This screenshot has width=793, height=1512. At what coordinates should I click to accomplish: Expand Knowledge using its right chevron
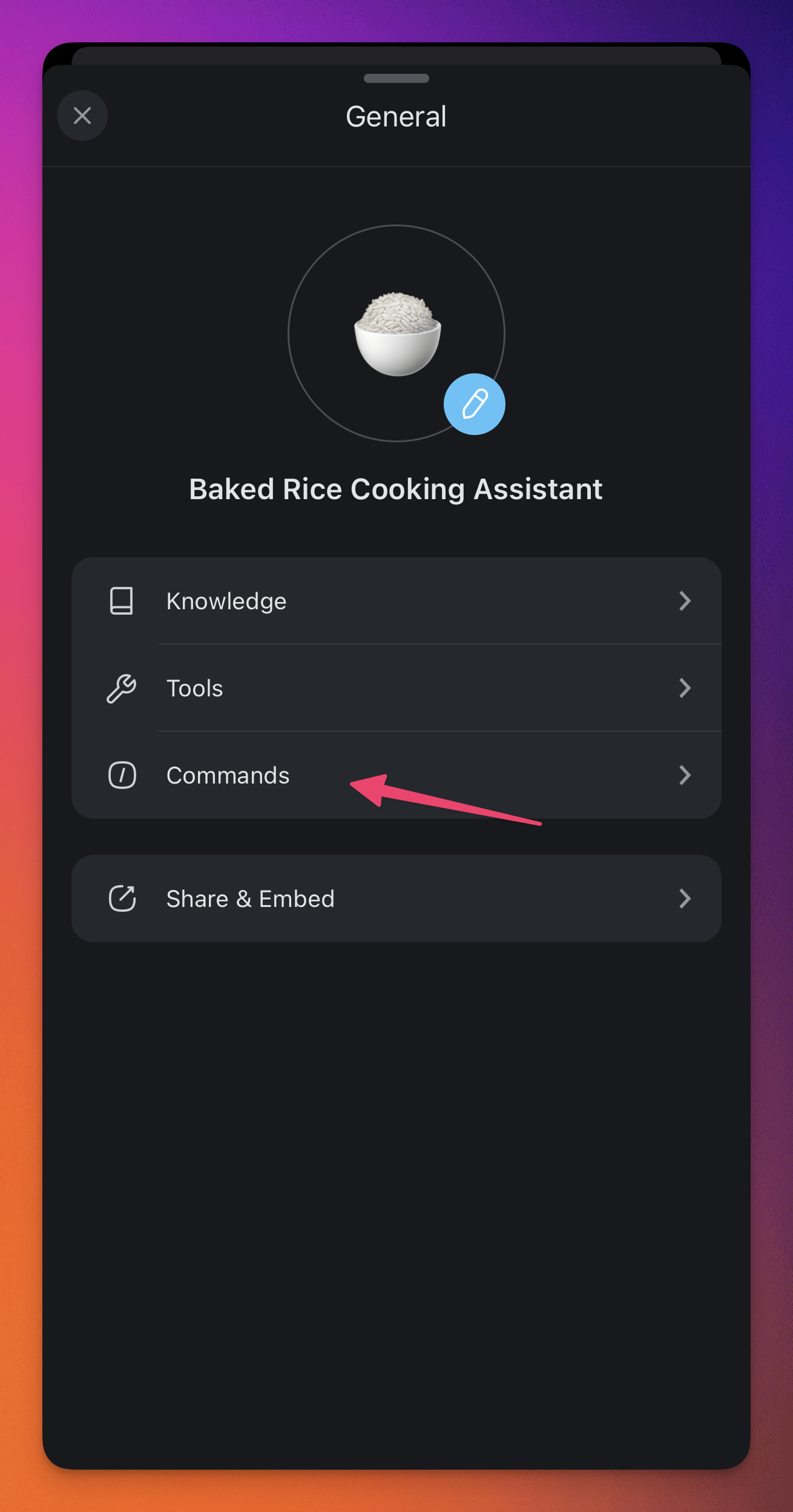(x=685, y=601)
